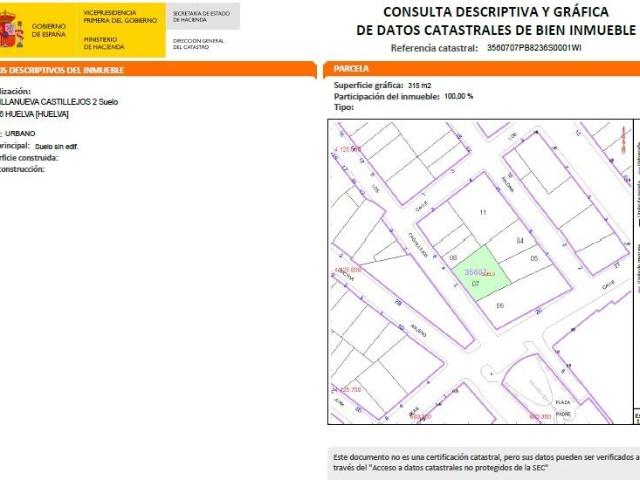Select parcel 08 next to the green plot
The height and width of the screenshot is (480, 640).
(453, 258)
